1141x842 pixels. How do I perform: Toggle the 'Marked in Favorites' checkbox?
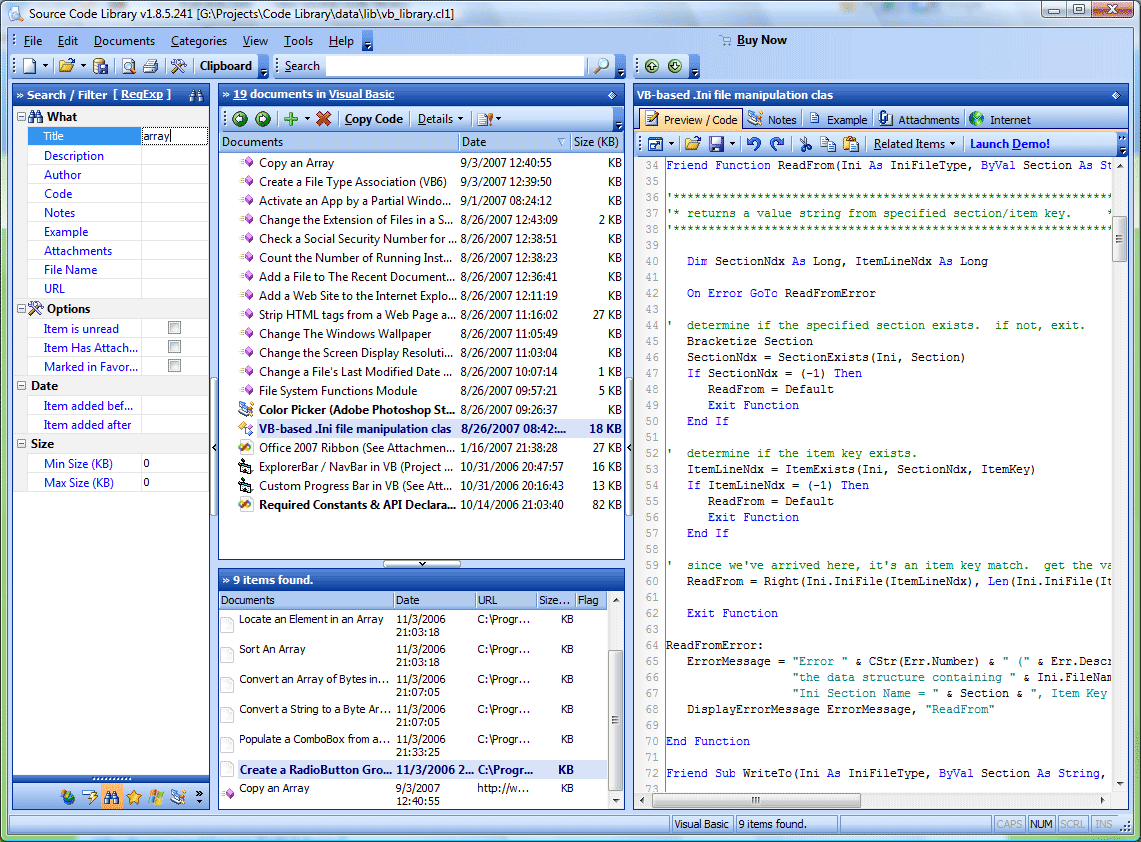(x=174, y=366)
